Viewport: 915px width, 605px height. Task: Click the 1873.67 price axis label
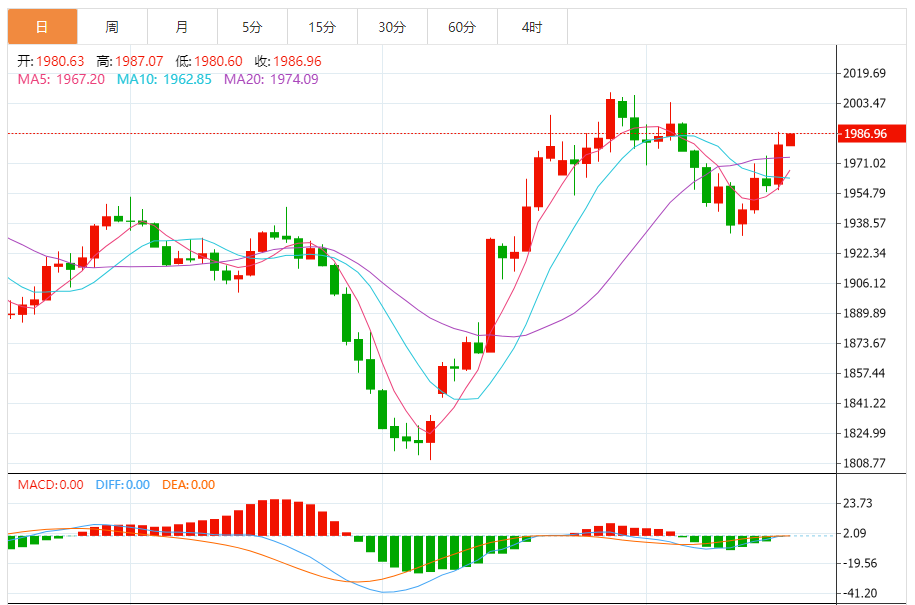[864, 343]
